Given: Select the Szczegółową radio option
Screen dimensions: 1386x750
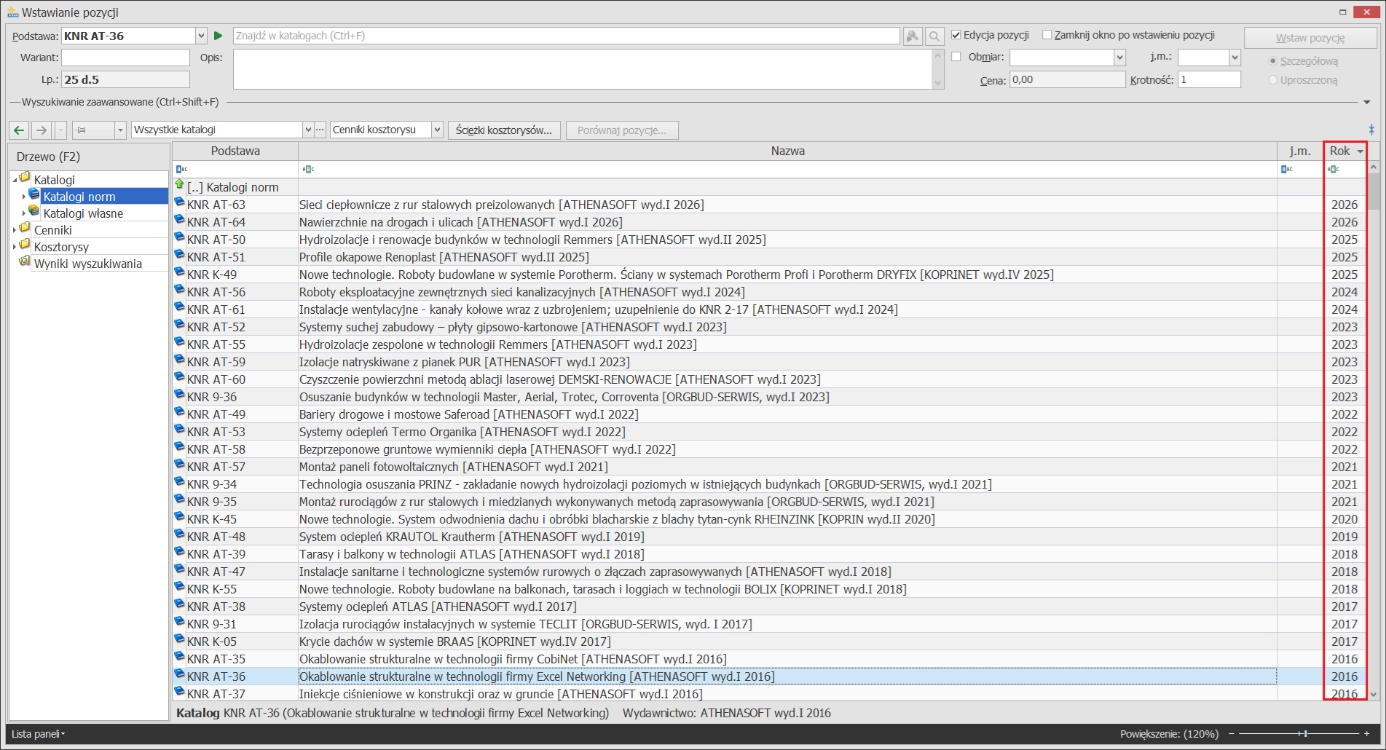Looking at the screenshot, I should coord(1272,61).
